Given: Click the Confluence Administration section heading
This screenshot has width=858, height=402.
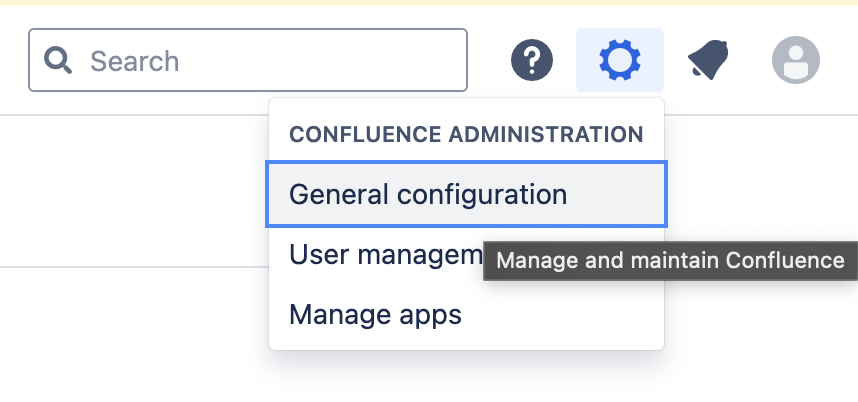Looking at the screenshot, I should tap(466, 135).
